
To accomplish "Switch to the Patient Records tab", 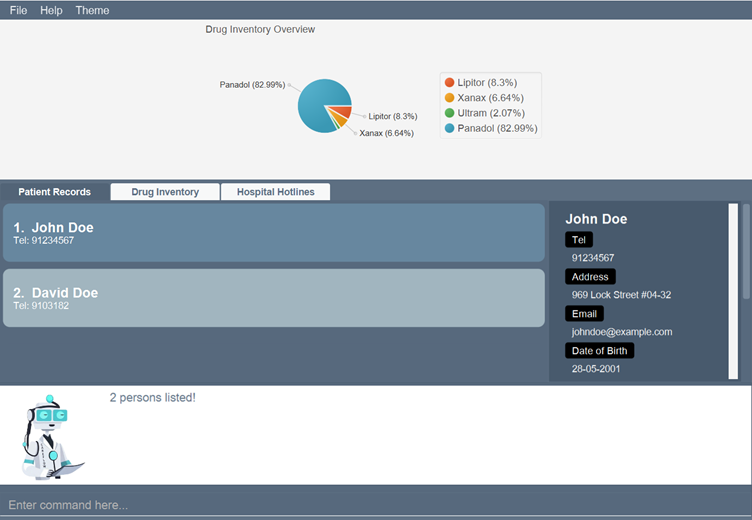I will coord(55,192).
